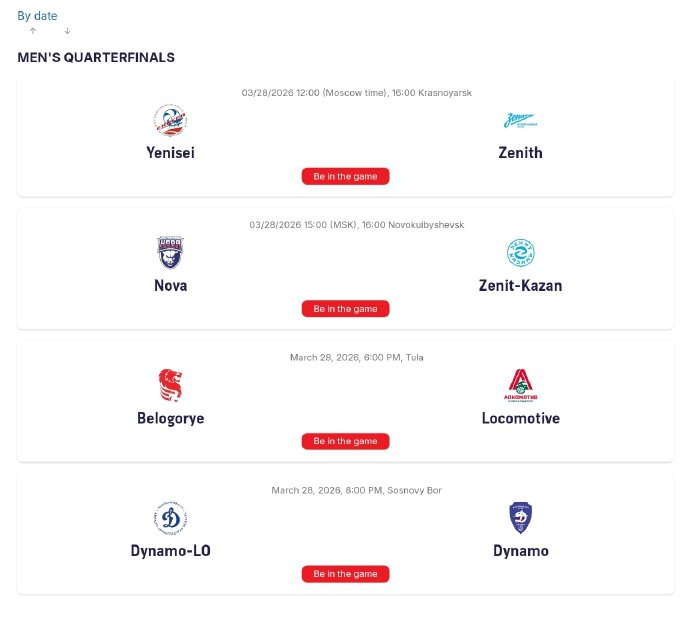Click Be in the game for Belogorye match

pos(345,441)
